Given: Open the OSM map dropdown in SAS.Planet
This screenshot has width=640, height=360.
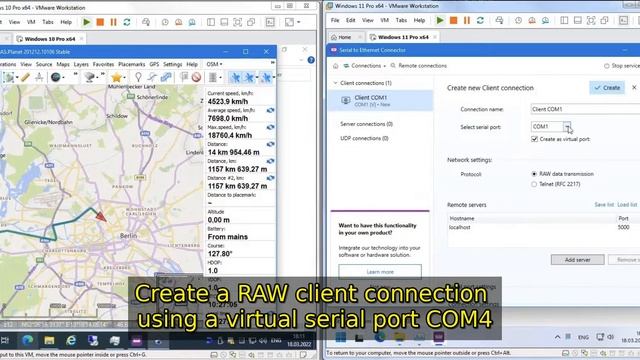Looking at the screenshot, I should 214,64.
